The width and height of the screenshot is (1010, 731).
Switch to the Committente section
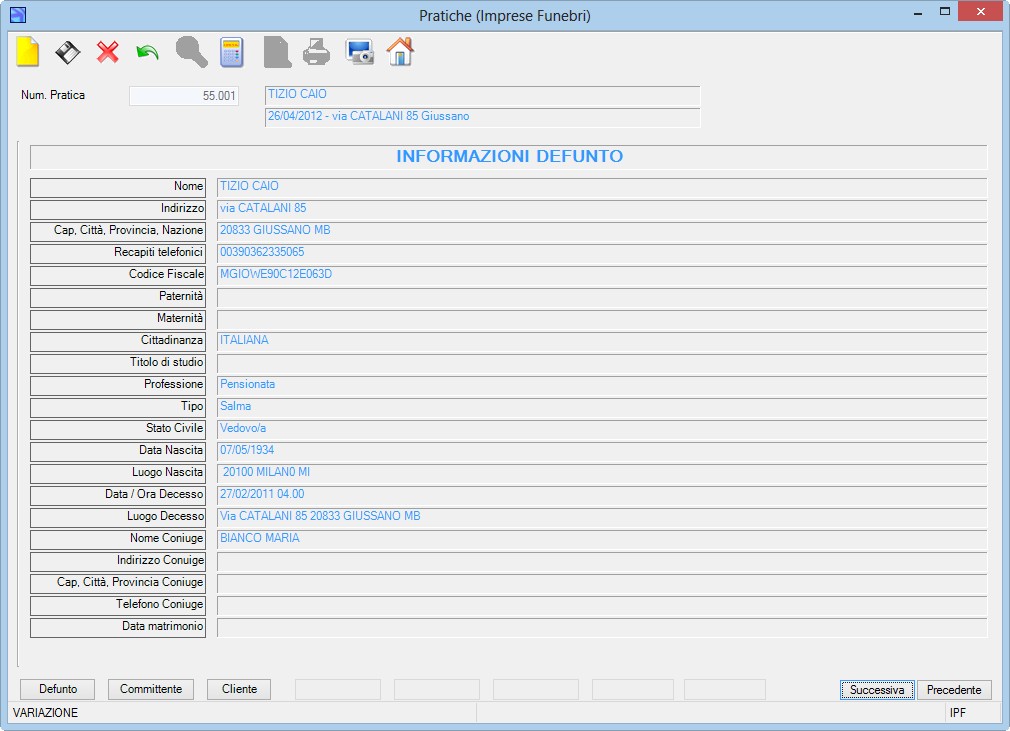(x=151, y=689)
